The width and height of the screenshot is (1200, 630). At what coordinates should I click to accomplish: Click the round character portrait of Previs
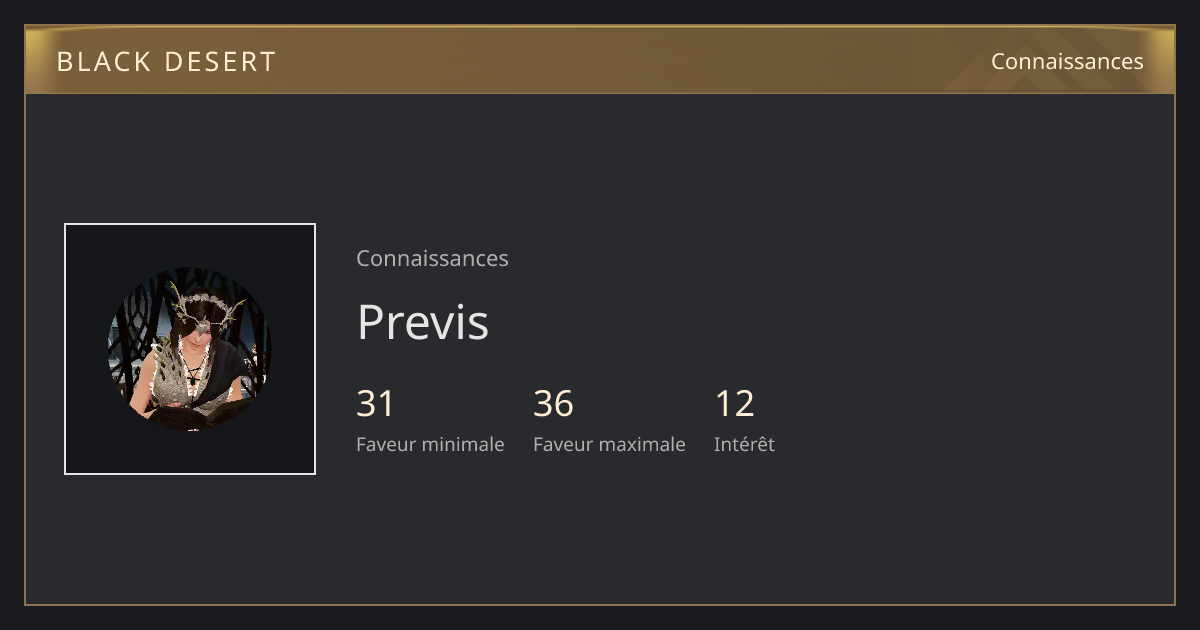tap(190, 349)
